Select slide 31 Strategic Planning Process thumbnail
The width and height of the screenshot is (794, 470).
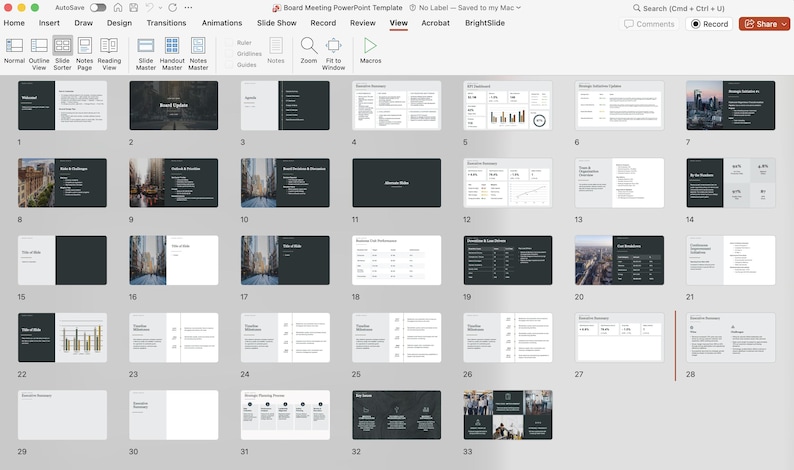click(x=285, y=415)
